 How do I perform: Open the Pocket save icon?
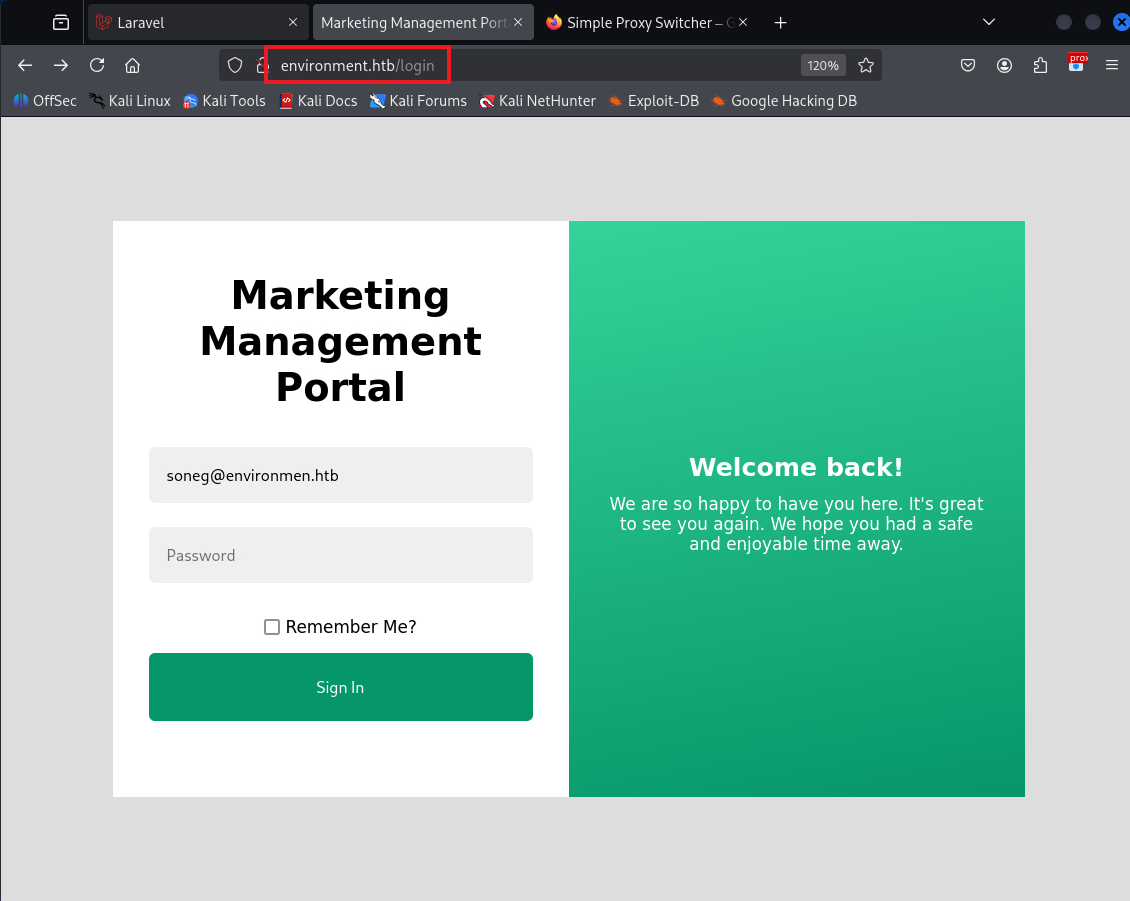pyautogui.click(x=968, y=65)
